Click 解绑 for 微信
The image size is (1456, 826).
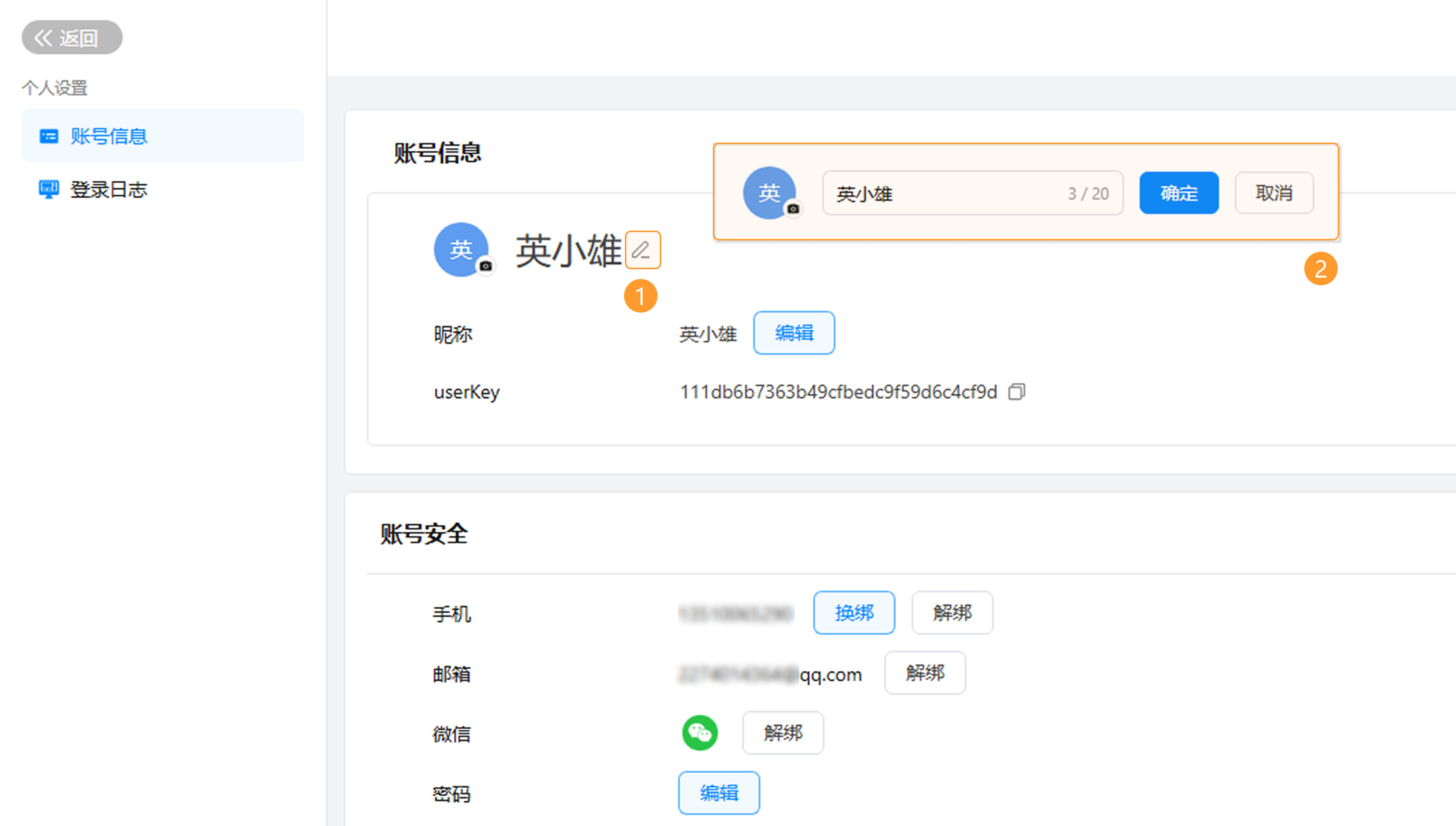tap(783, 733)
